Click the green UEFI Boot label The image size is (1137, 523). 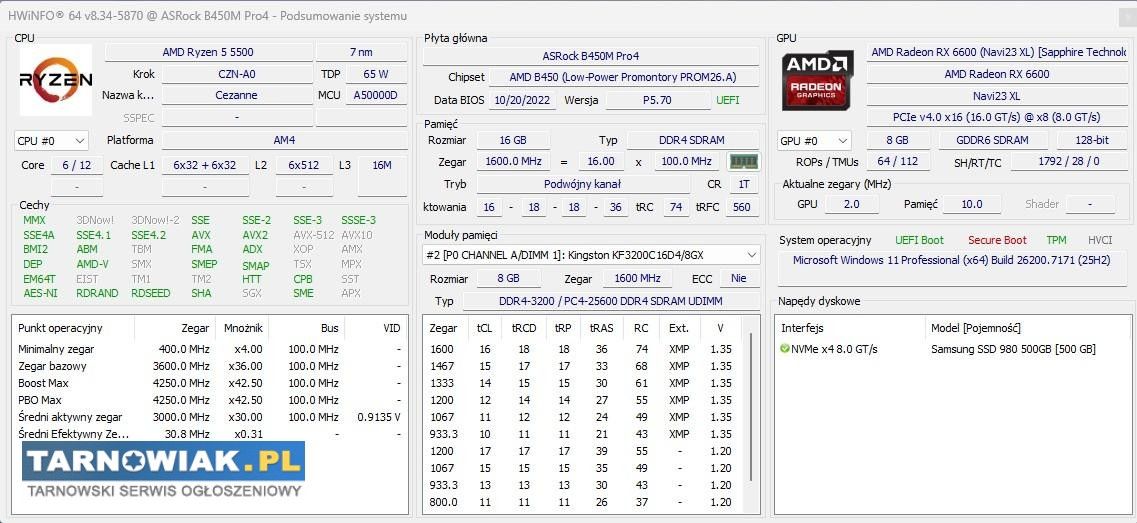(918, 240)
